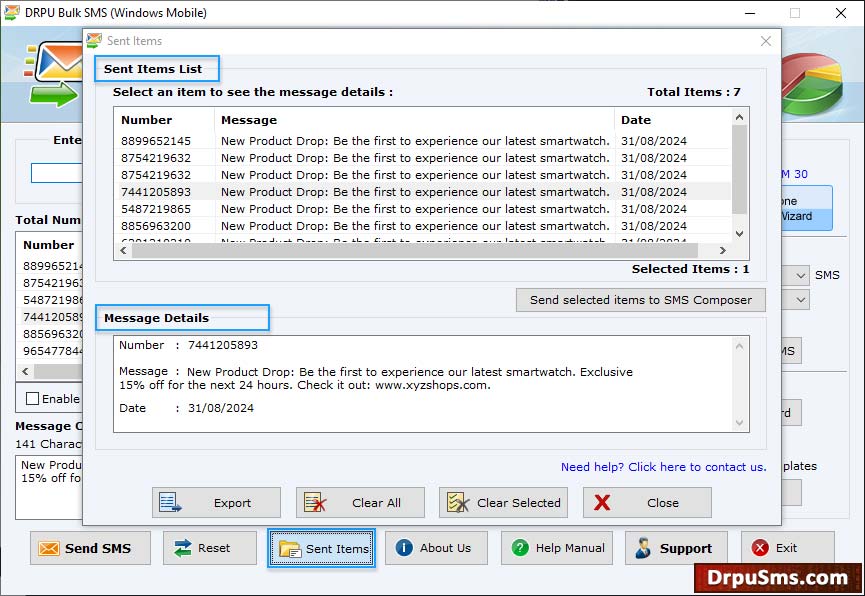This screenshot has height=596, width=865.
Task: Click the sent items list scroll up arrow
Action: [740, 117]
